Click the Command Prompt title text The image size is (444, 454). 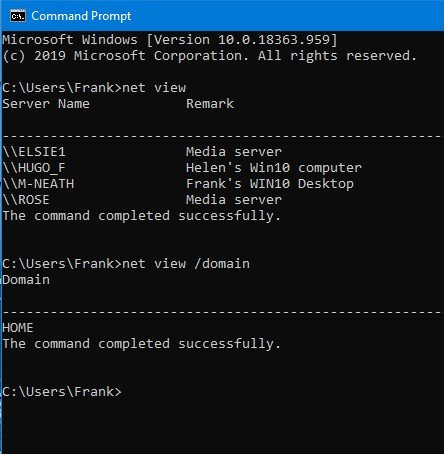81,16
